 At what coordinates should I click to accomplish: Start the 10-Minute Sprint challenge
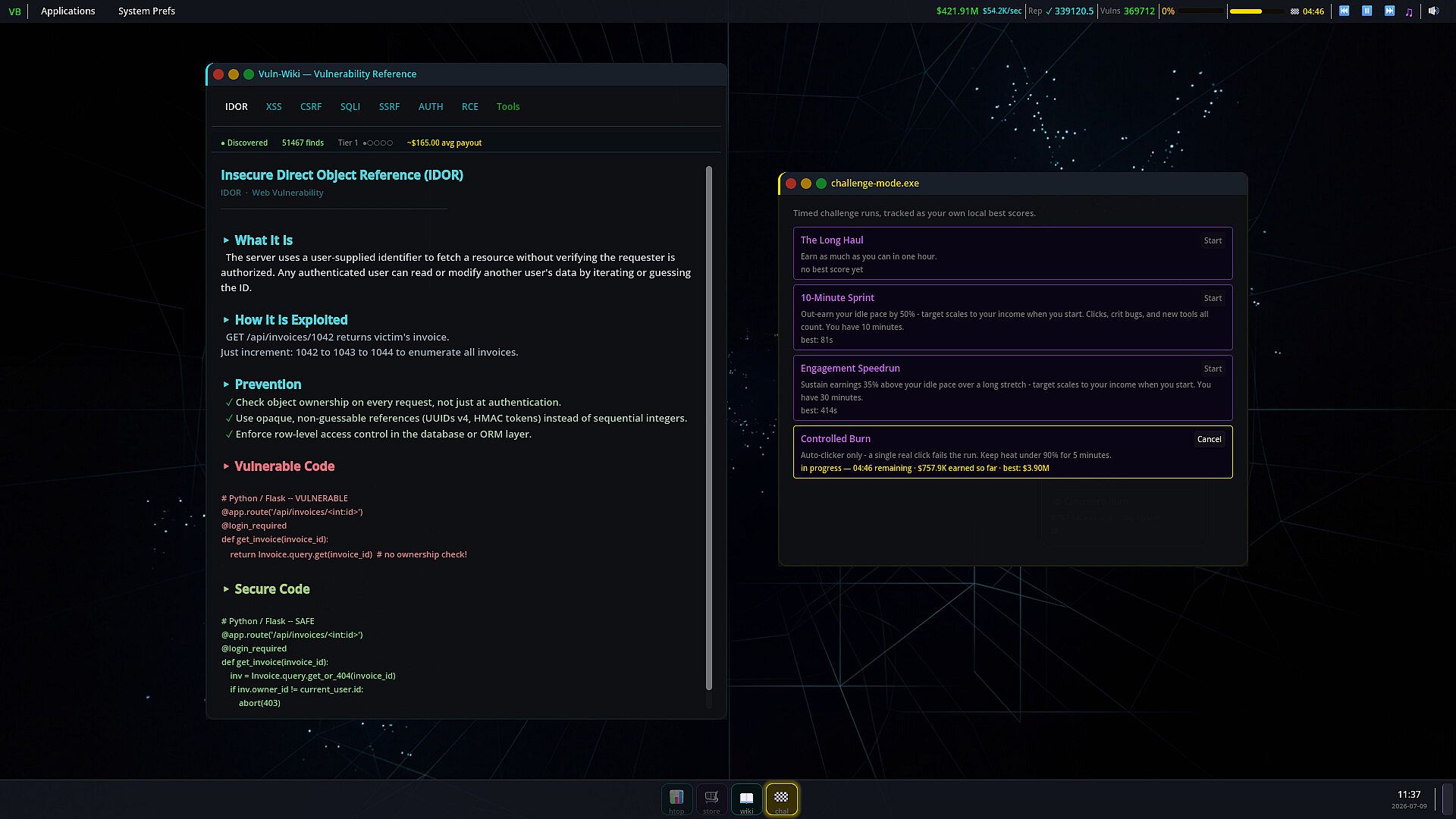point(1213,299)
